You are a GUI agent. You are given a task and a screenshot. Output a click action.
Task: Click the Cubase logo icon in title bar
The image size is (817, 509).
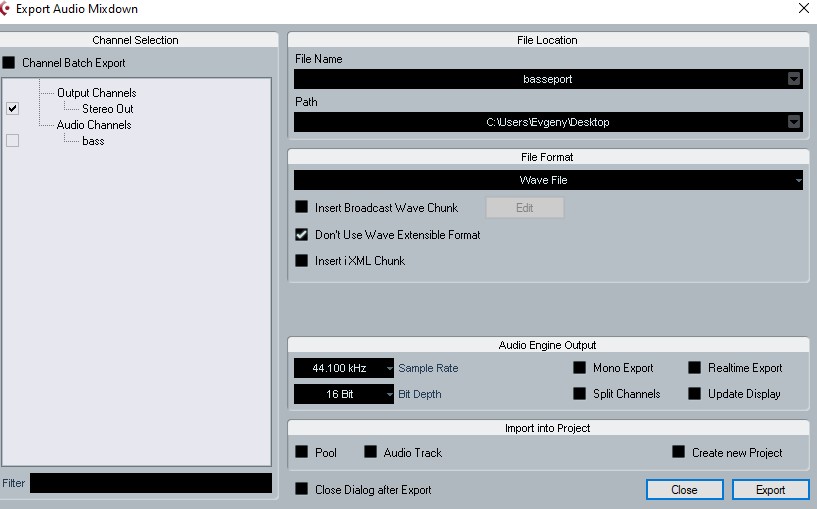pos(4,8)
